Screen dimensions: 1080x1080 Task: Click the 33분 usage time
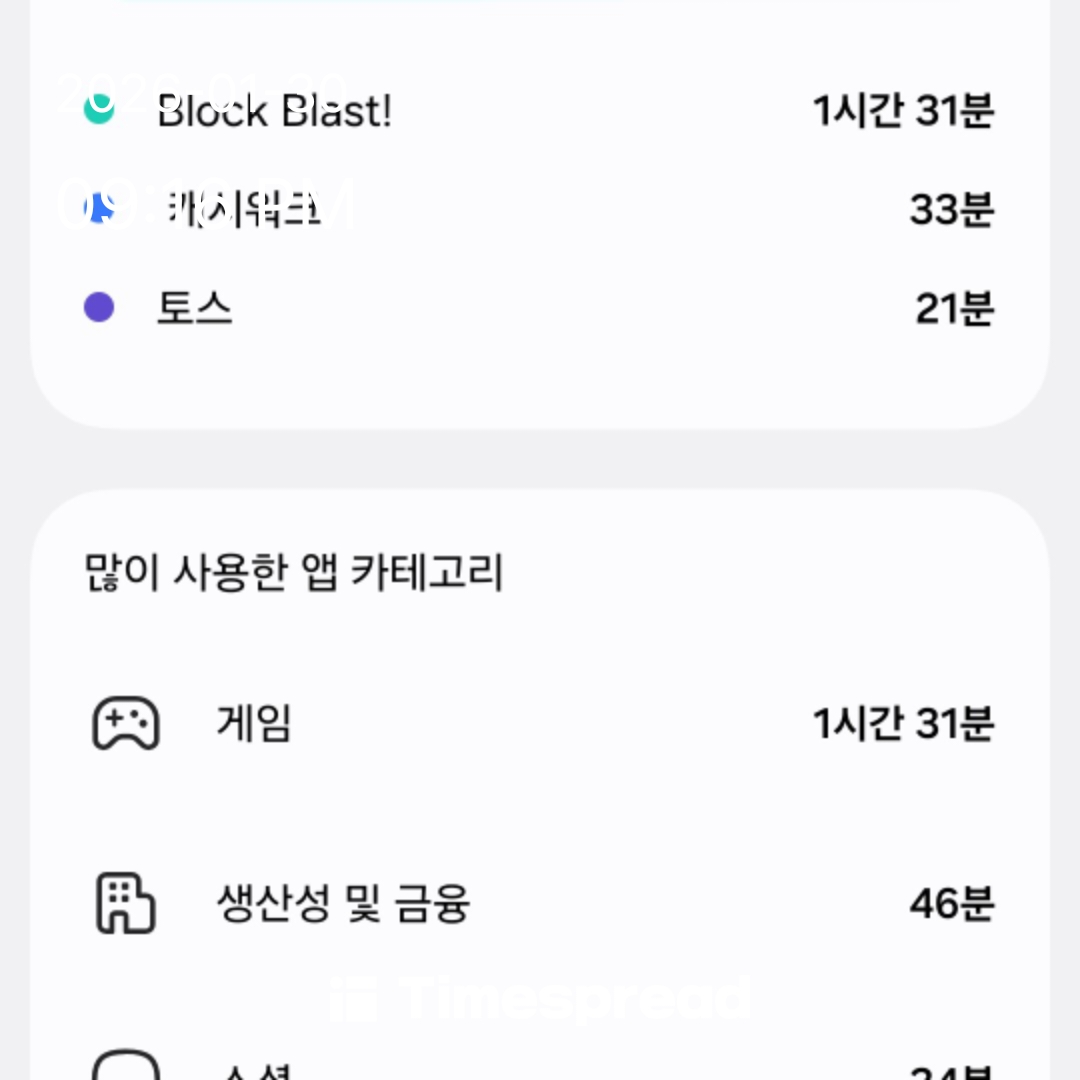pyautogui.click(x=951, y=210)
